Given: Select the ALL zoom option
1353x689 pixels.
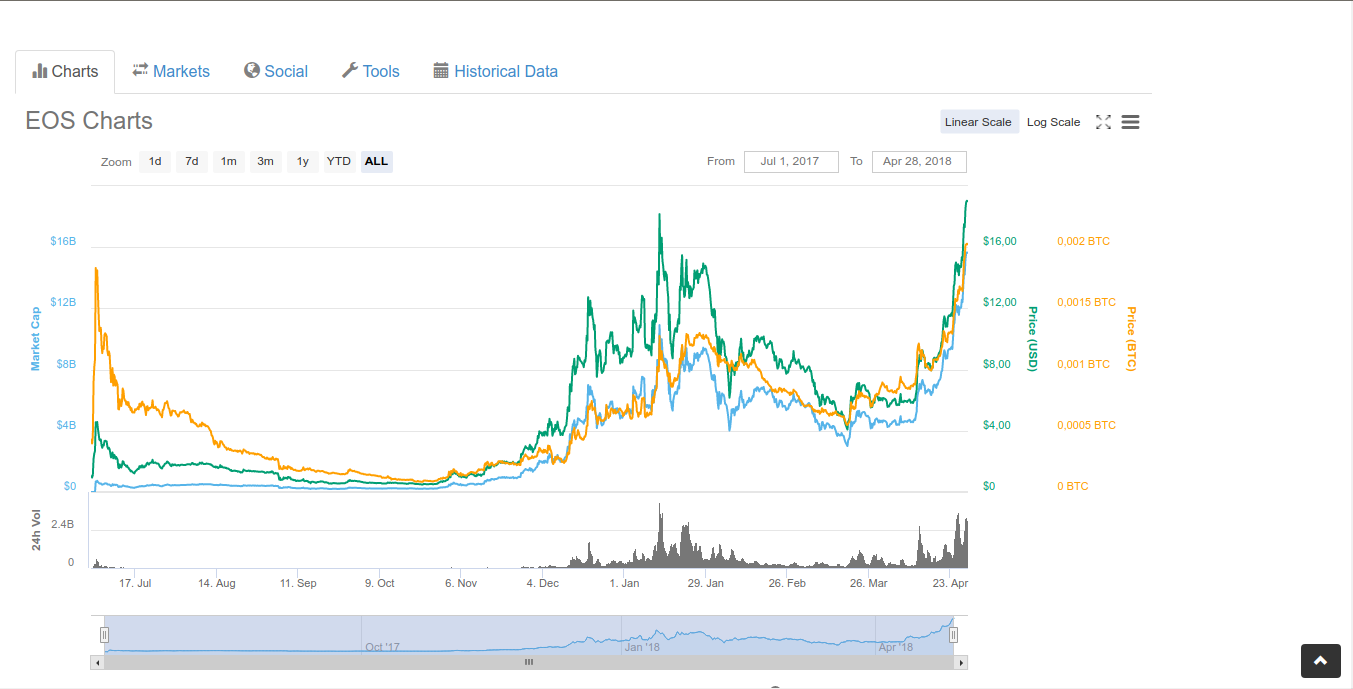Looking at the screenshot, I should (377, 161).
